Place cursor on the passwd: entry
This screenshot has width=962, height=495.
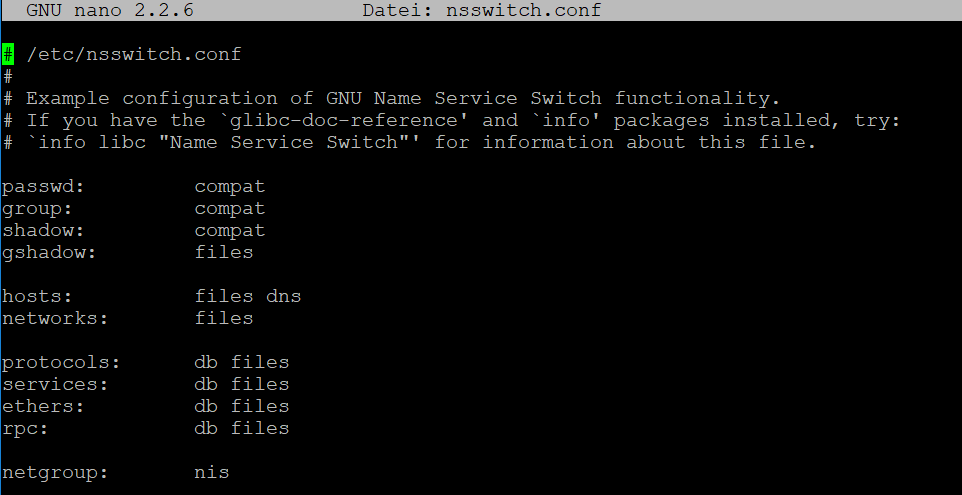click(x=43, y=186)
